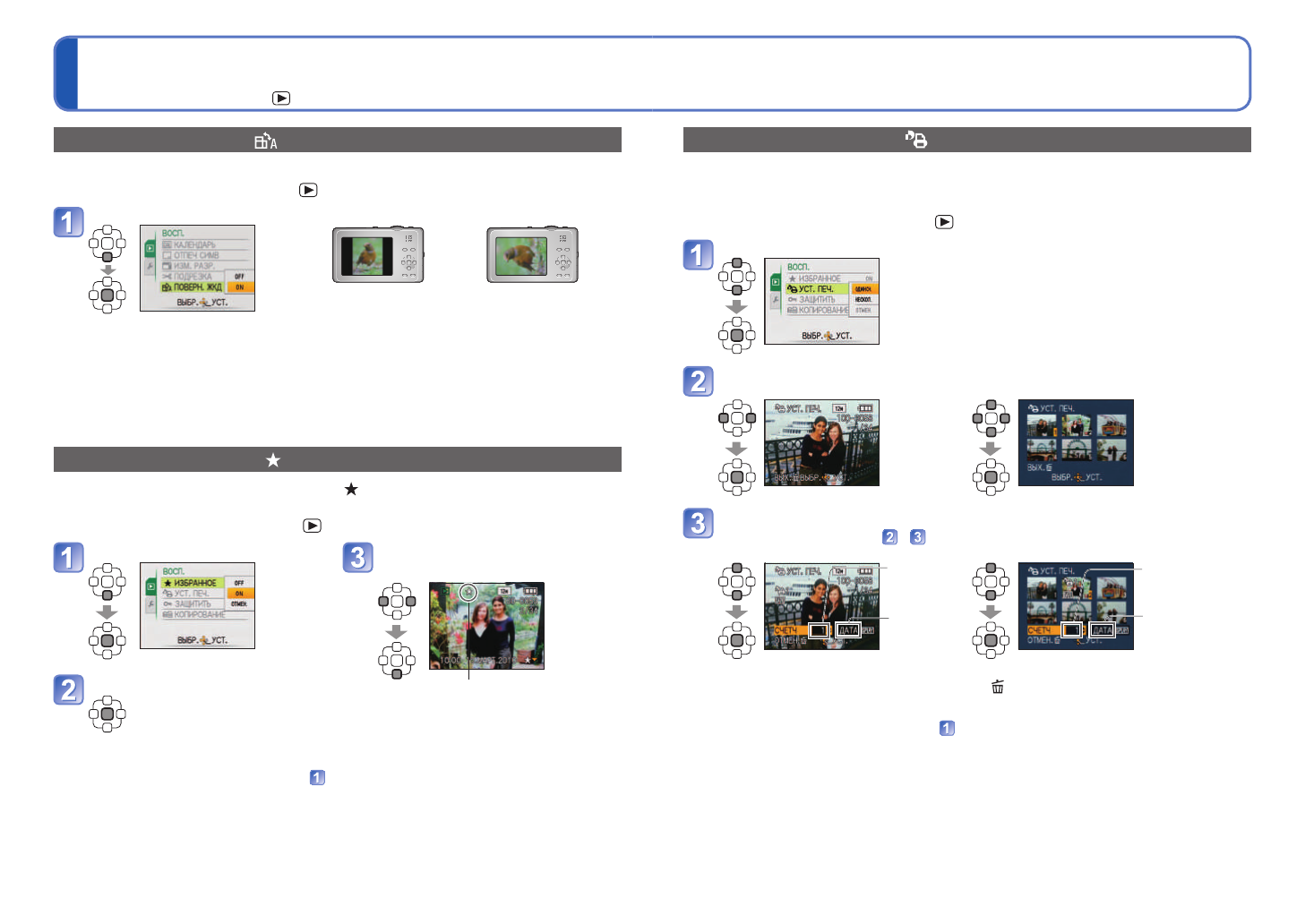Click the black star icon under the Favorites header
Viewport: 1305px width, 924px height.
[351, 489]
